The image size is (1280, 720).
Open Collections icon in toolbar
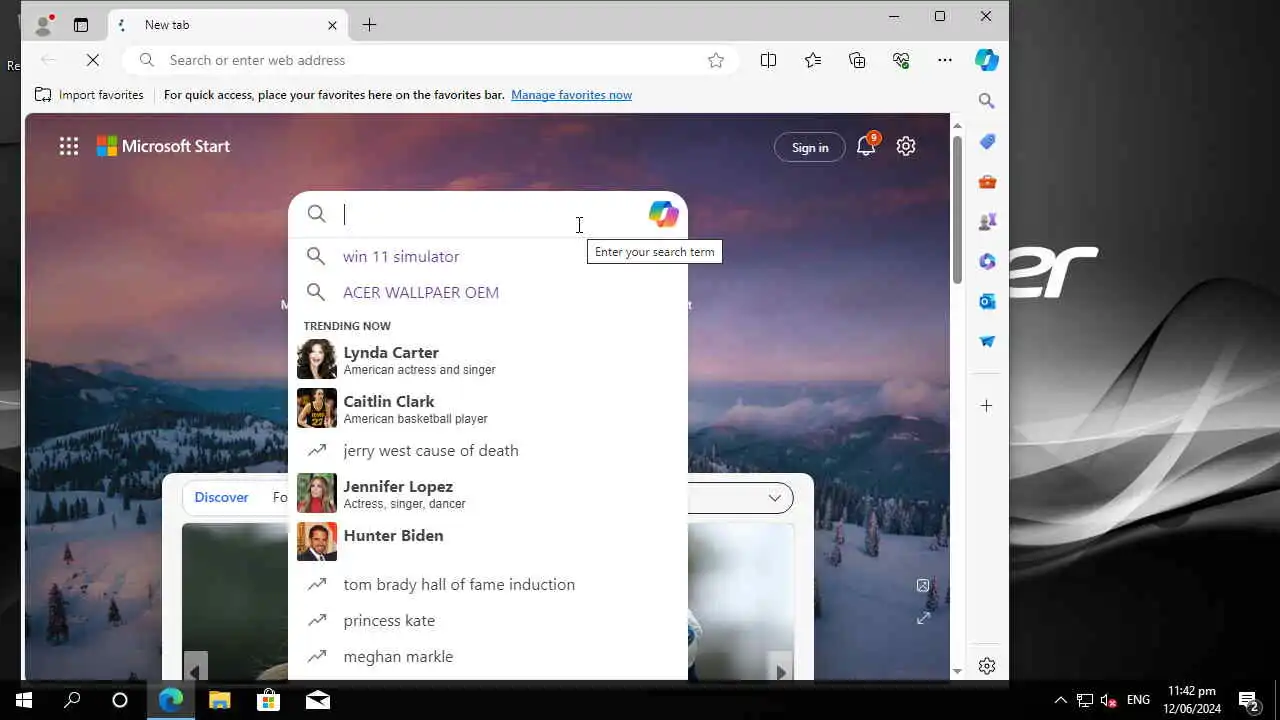(857, 60)
